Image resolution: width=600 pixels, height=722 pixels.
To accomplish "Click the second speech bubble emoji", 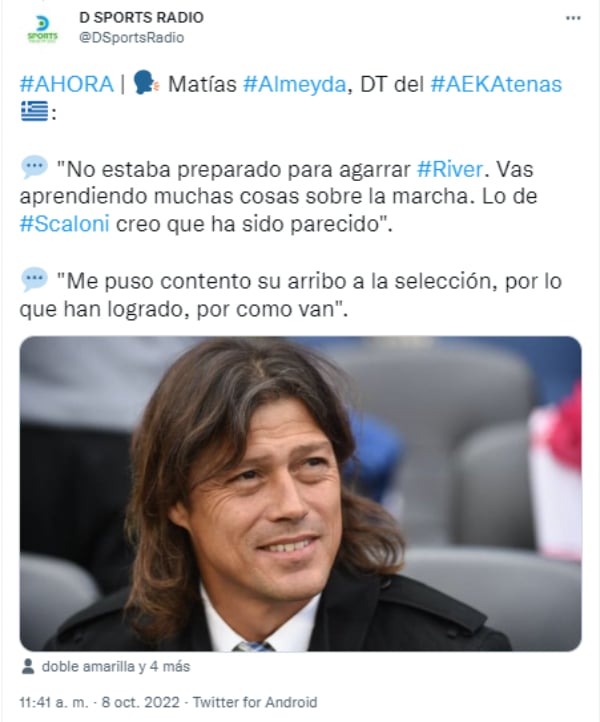I will pos(35,279).
